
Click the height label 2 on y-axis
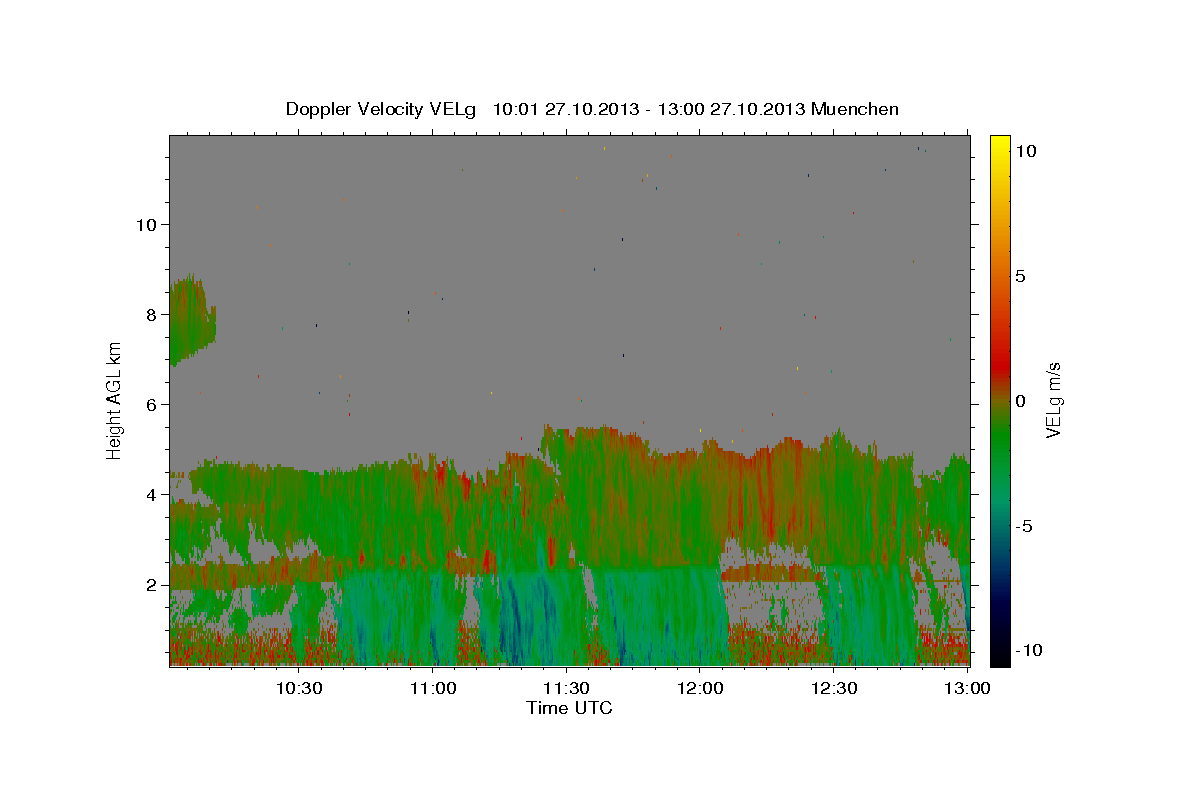click(x=151, y=584)
